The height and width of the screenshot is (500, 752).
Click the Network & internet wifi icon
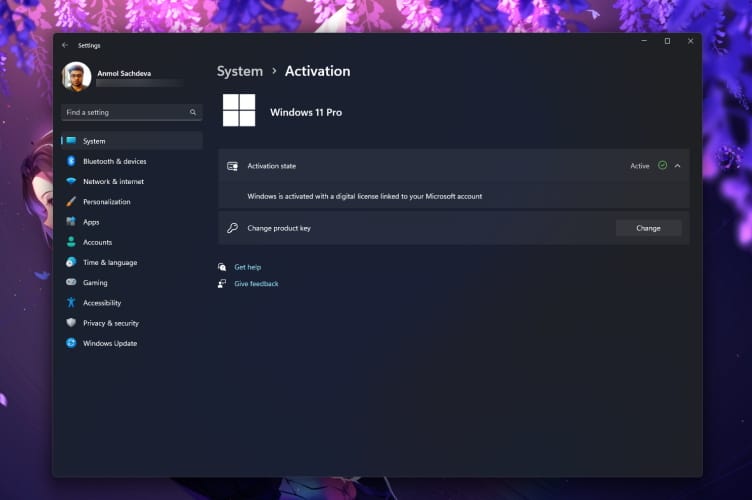click(71, 181)
